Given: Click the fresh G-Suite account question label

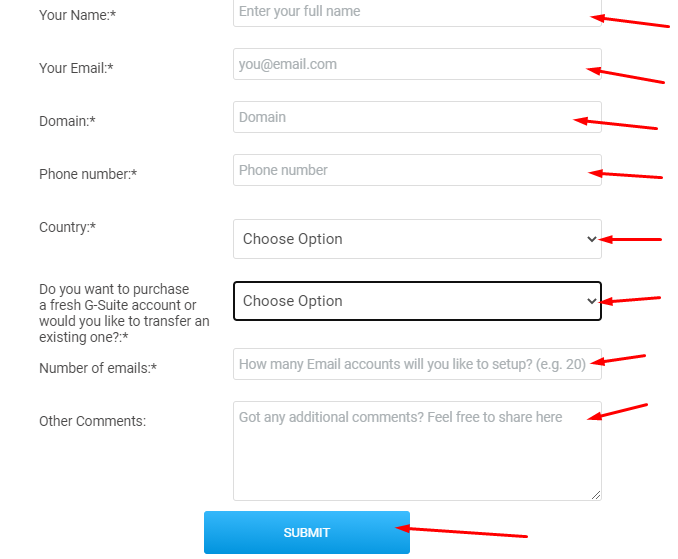Looking at the screenshot, I should [x=124, y=313].
